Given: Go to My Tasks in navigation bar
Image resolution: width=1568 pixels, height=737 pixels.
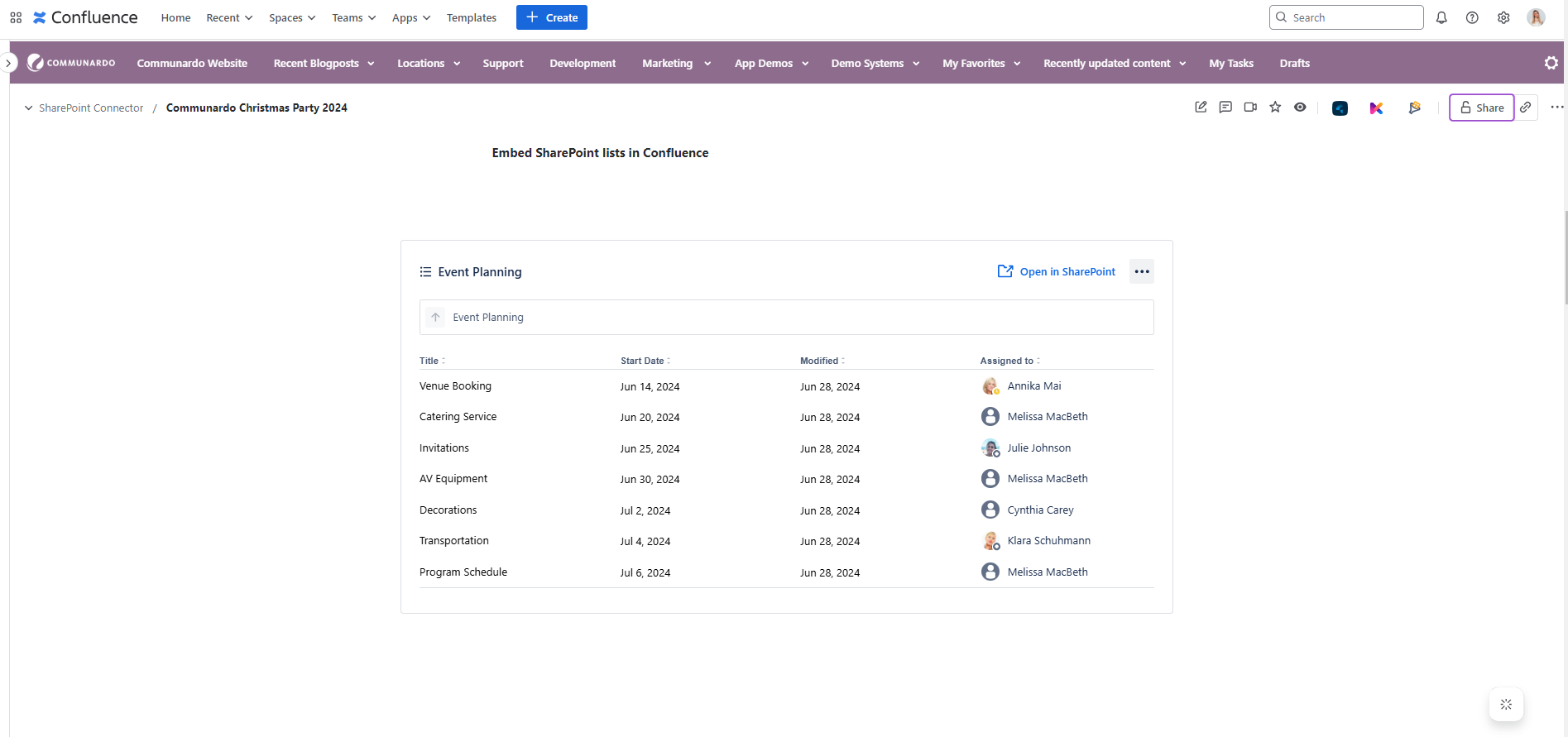Looking at the screenshot, I should [x=1230, y=64].
